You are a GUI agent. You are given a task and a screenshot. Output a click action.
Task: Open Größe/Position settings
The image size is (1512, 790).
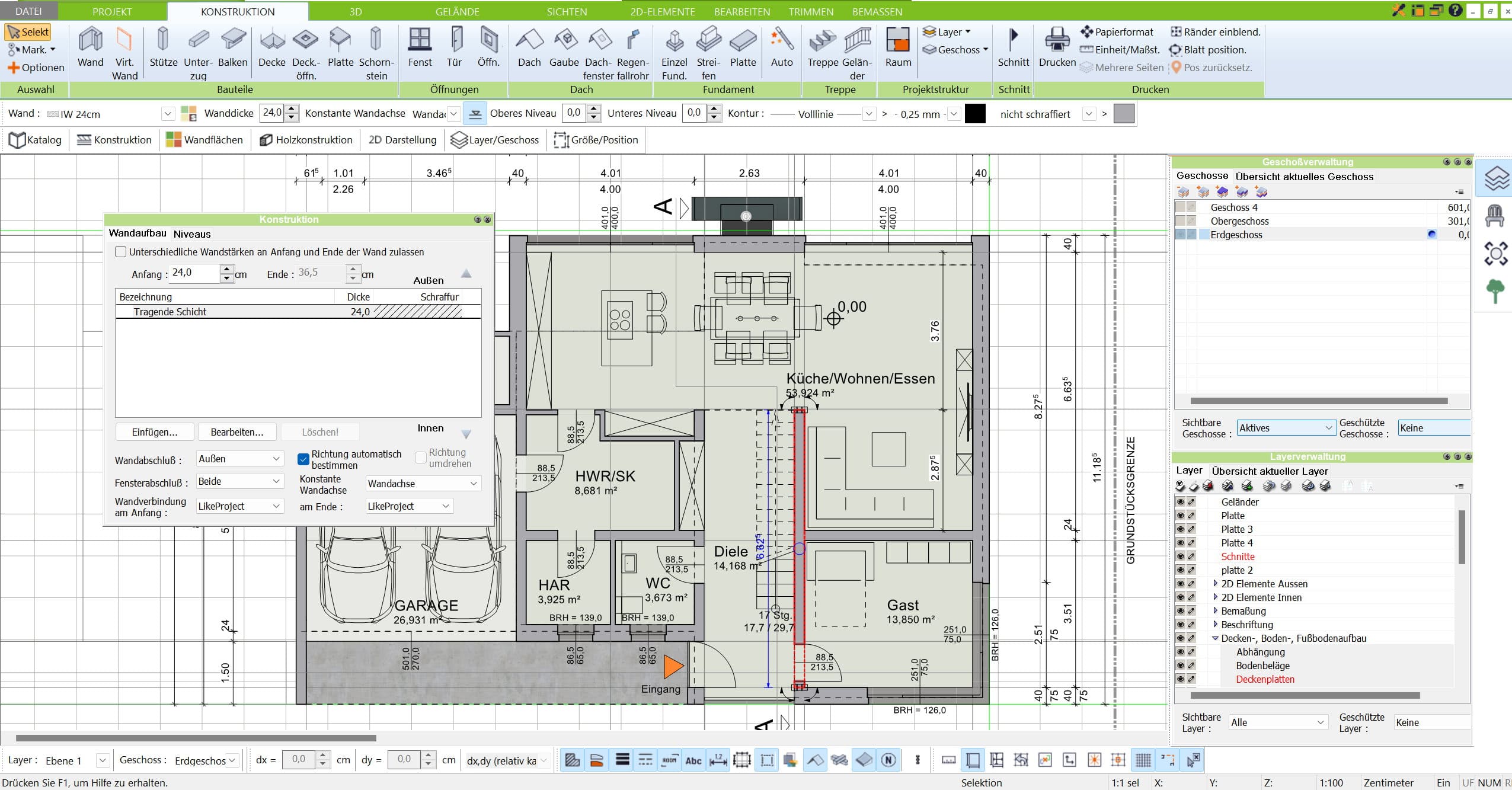coord(596,140)
